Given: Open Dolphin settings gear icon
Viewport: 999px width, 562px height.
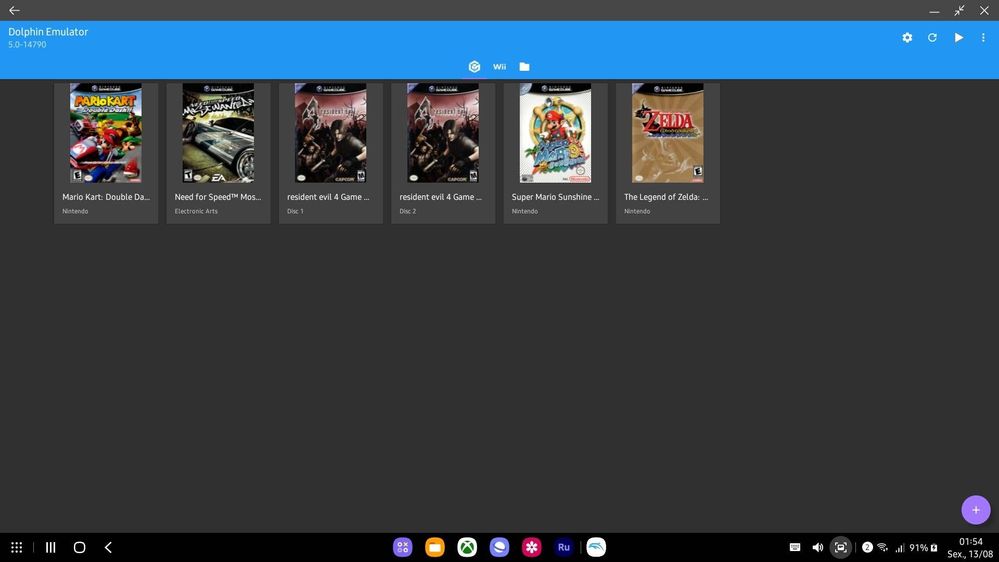Looking at the screenshot, I should pos(907,38).
